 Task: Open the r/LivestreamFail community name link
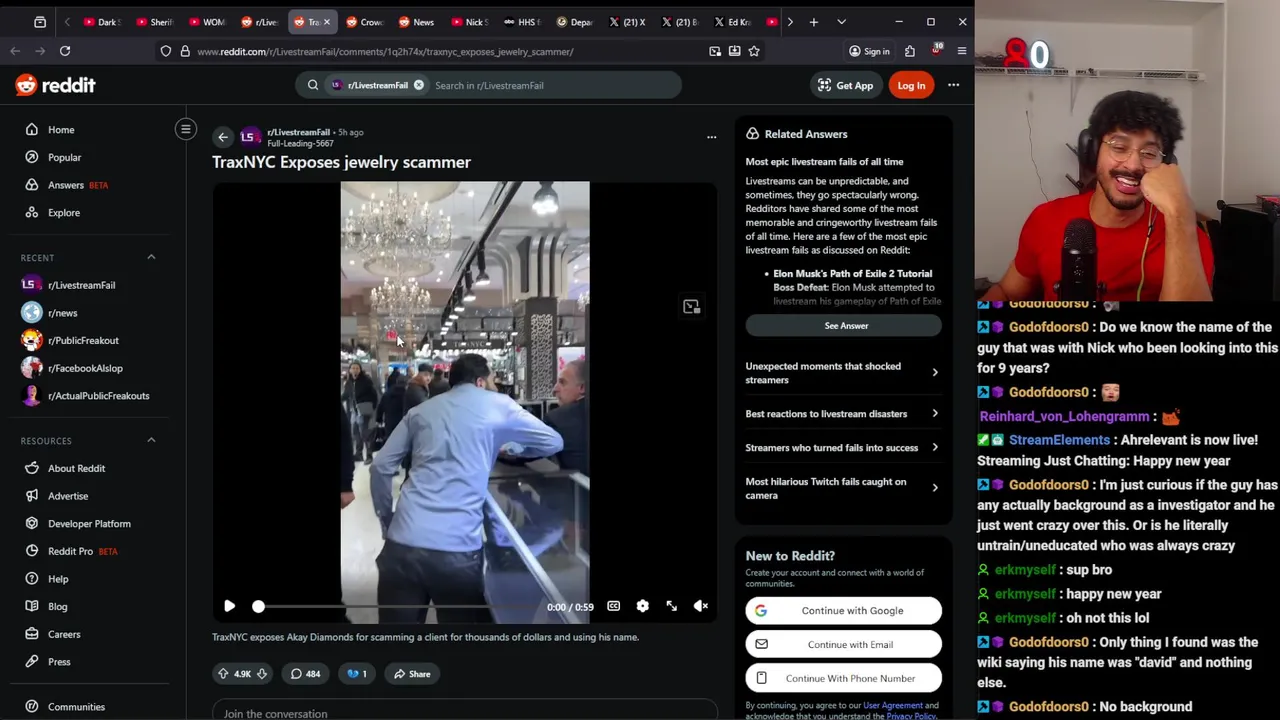click(x=298, y=132)
